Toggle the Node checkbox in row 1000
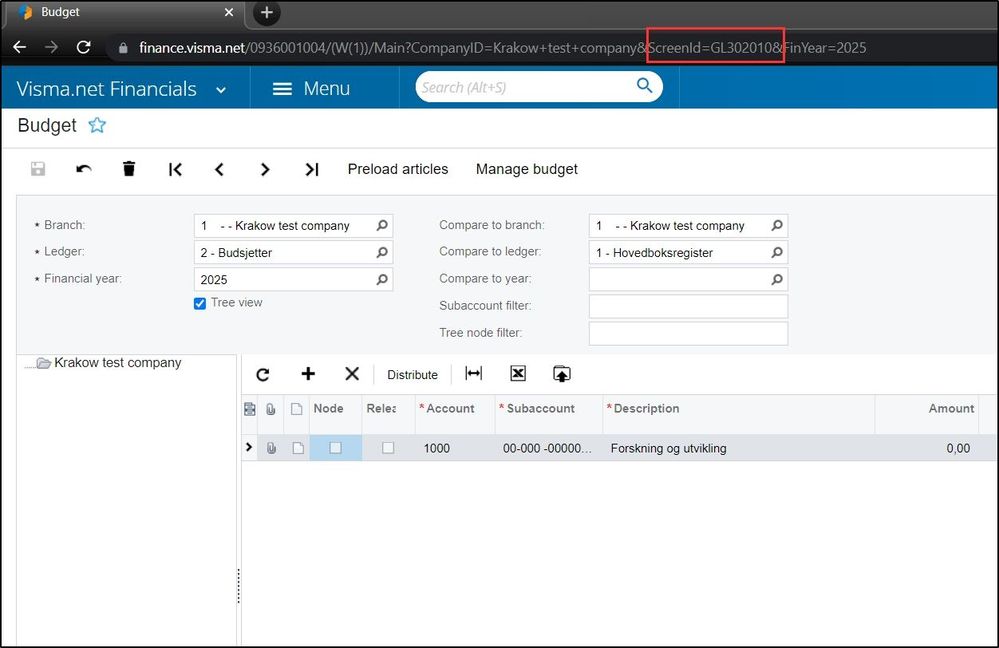The width and height of the screenshot is (999, 648). pyautogui.click(x=335, y=448)
